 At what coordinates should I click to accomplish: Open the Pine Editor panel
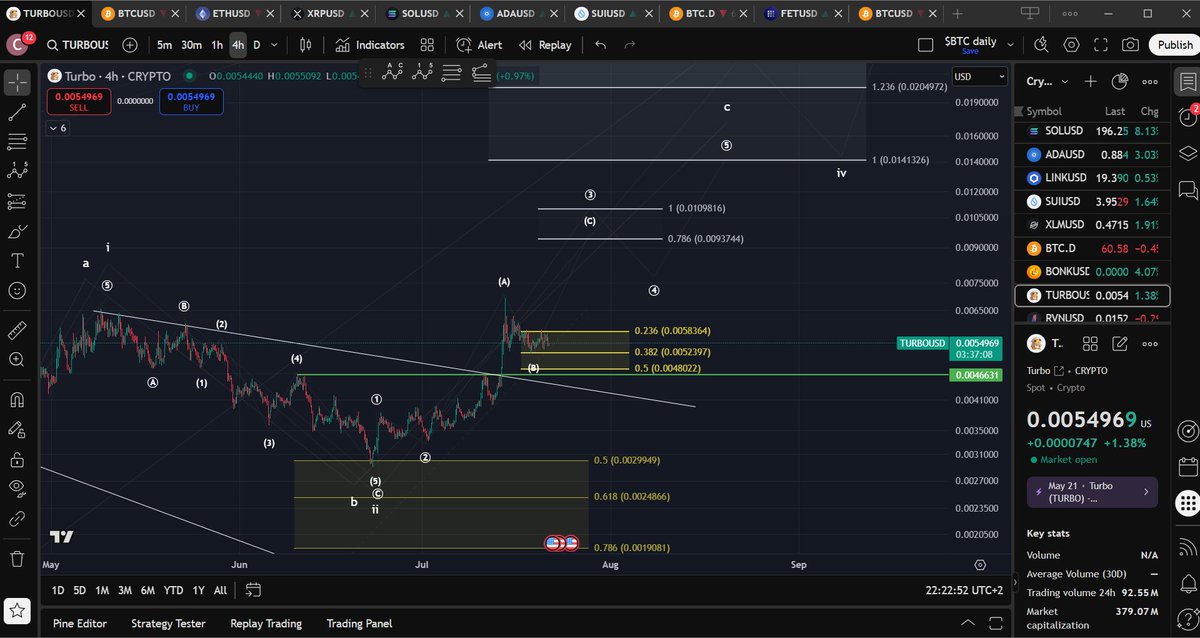80,623
